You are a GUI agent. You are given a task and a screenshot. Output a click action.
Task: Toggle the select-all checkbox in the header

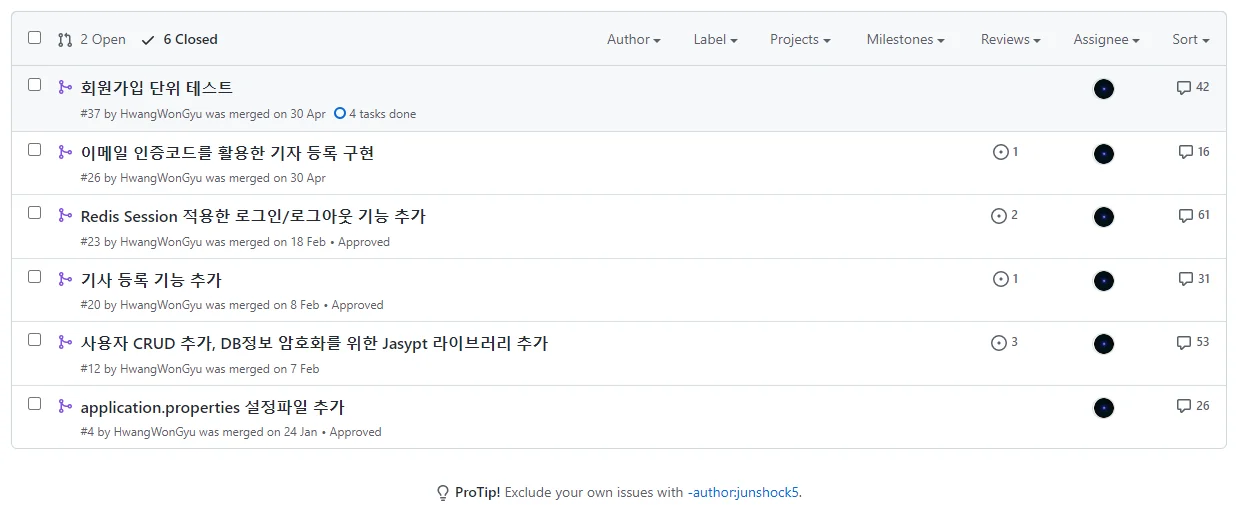point(35,38)
